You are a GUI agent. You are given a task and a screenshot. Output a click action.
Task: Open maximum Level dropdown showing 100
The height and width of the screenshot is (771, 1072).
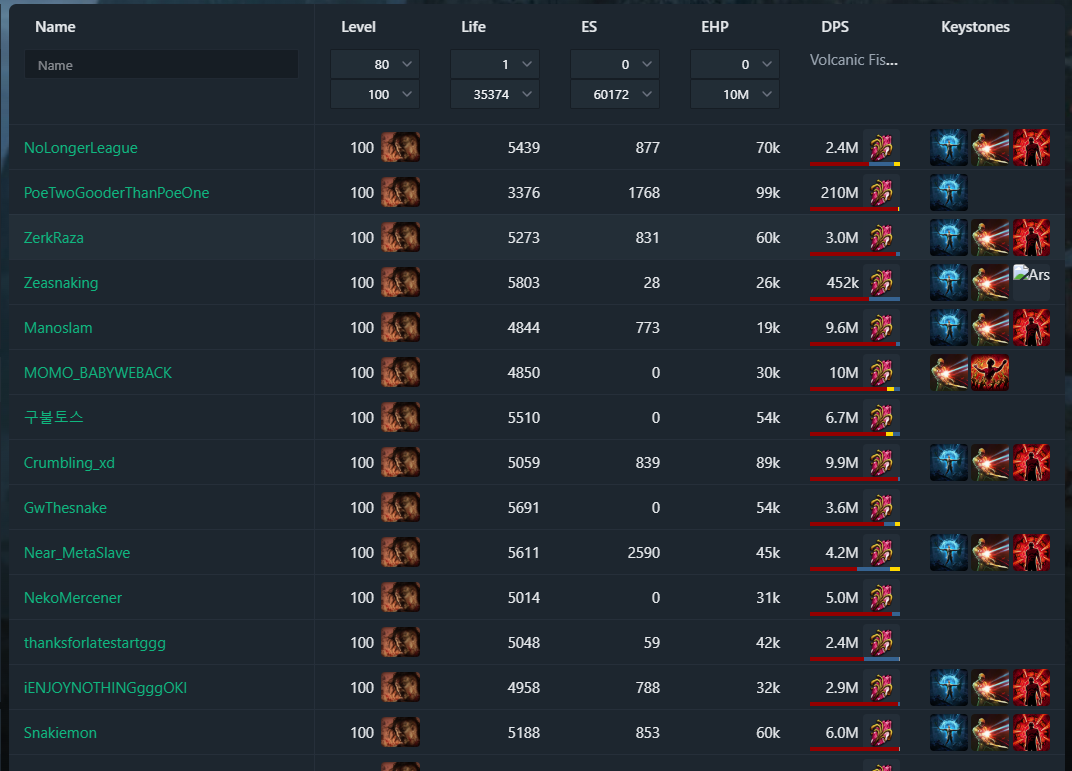[x=375, y=94]
